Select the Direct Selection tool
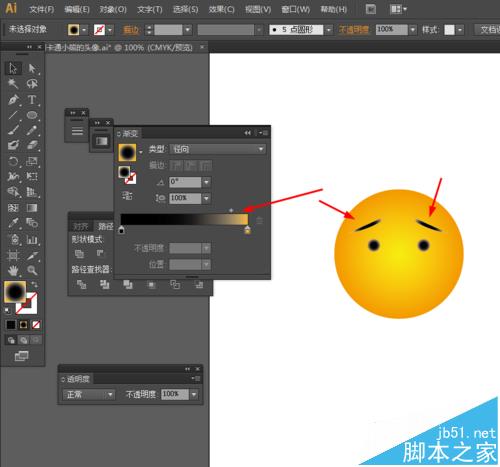 point(32,68)
